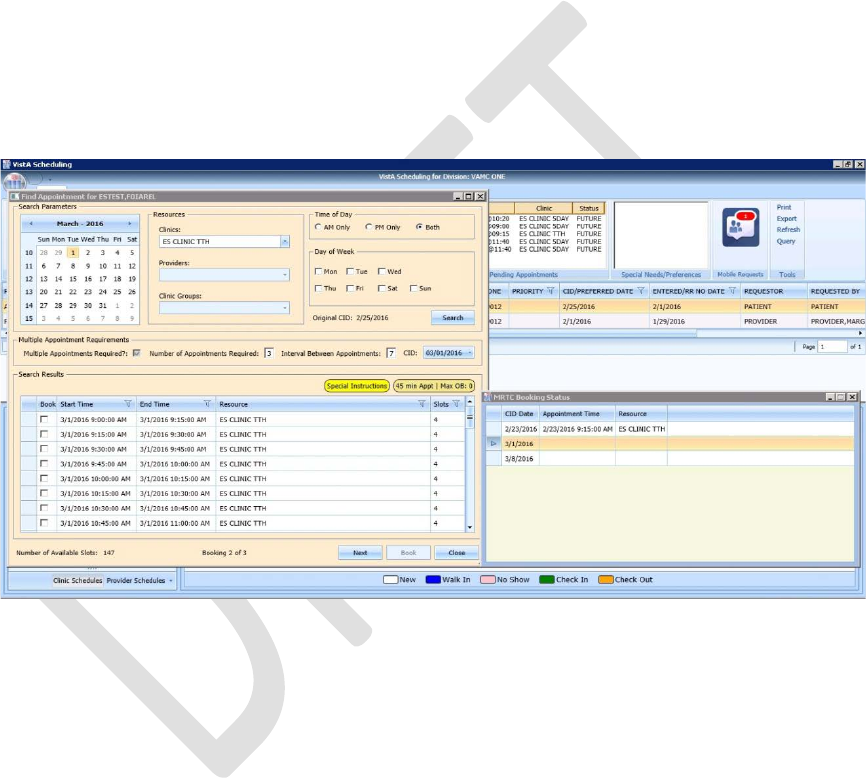The height and width of the screenshot is (778, 866).
Task: Check the Tue day checkbox
Action: (350, 271)
